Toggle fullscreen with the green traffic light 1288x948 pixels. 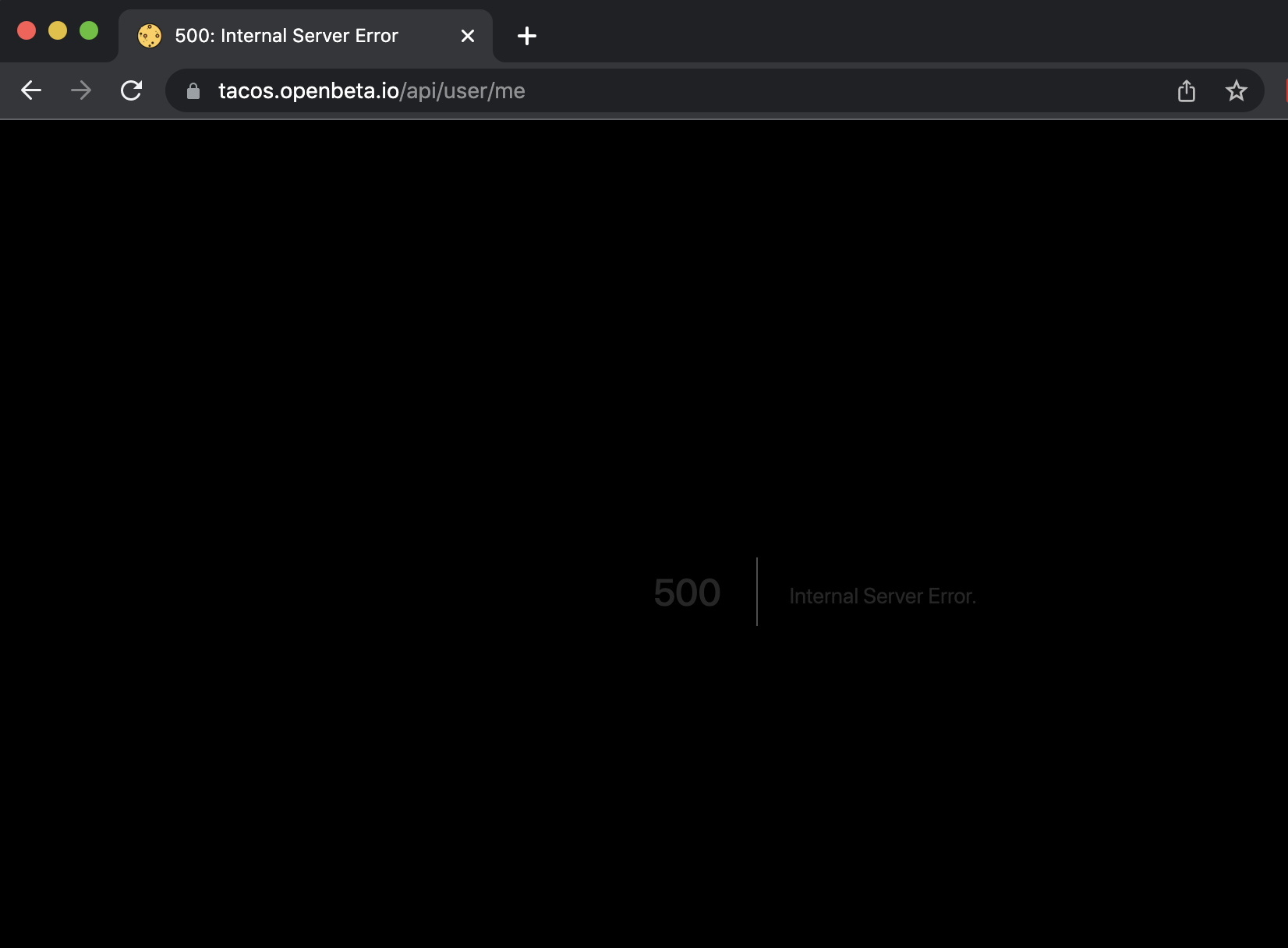coord(90,30)
